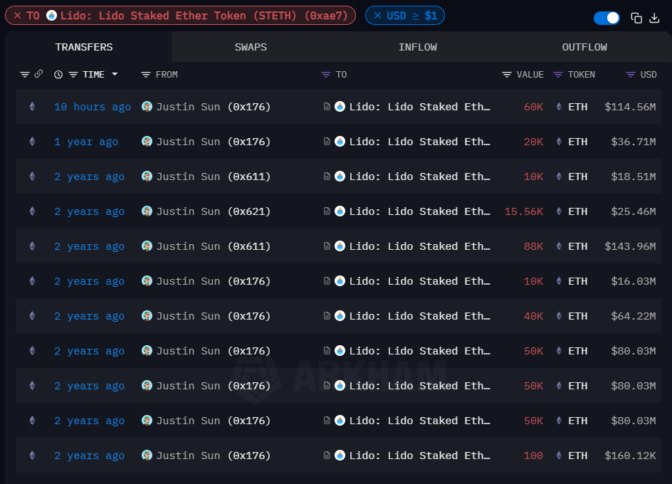The image size is (672, 484).
Task: Click ETH token in the 60K row
Action: (577, 107)
